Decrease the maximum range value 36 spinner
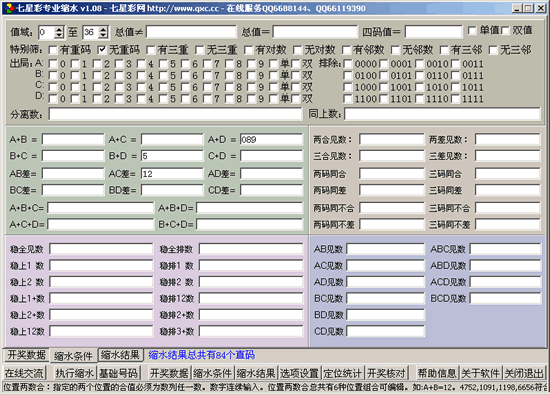The image size is (550, 395). pyautogui.click(x=103, y=35)
